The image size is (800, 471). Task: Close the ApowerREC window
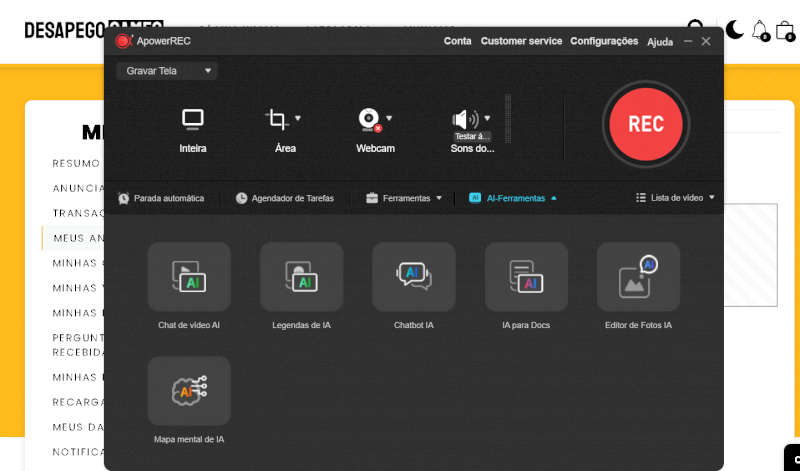[706, 41]
